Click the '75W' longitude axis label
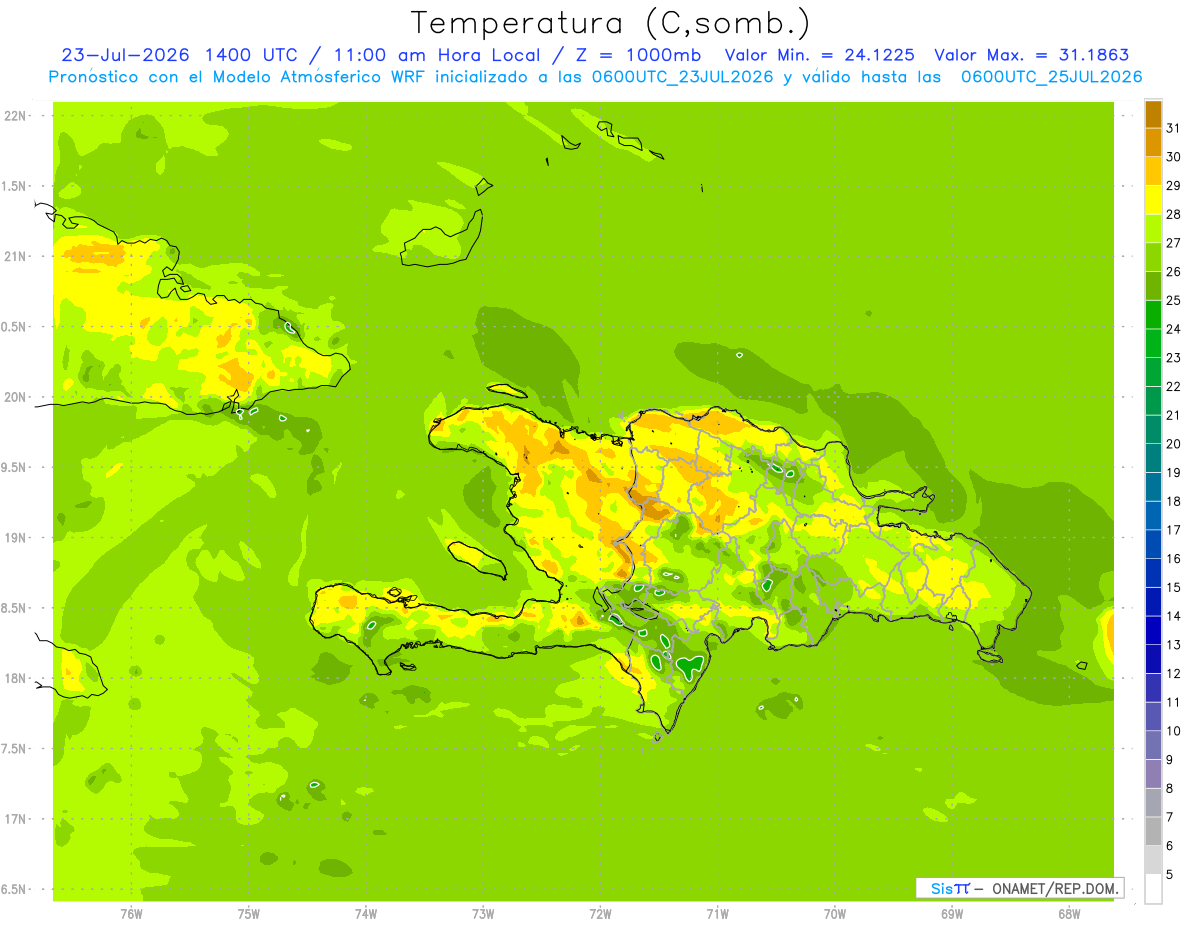The height and width of the screenshot is (927, 1200). tap(249, 913)
